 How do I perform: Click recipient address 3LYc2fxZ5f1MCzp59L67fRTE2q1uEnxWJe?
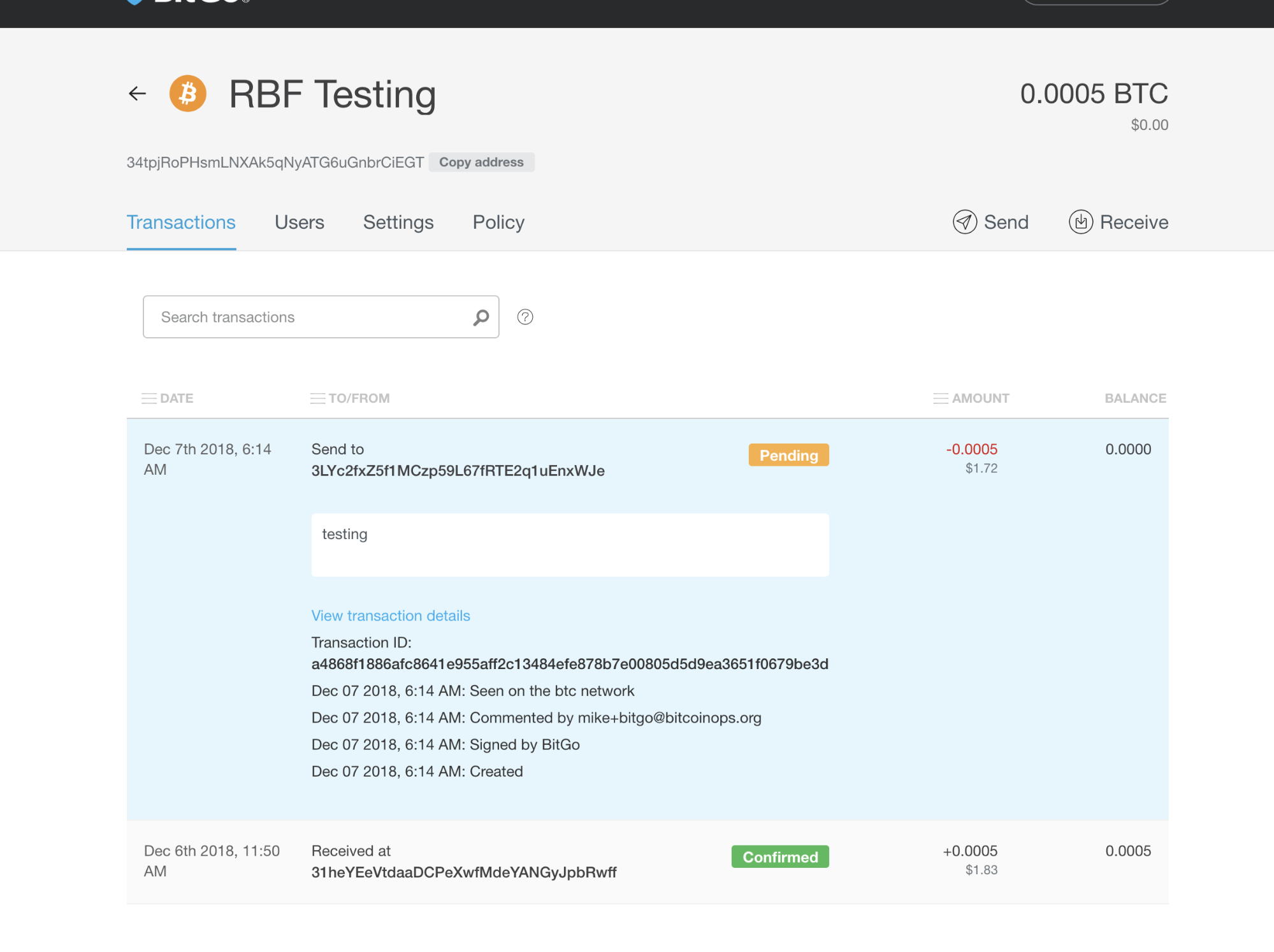tap(458, 471)
